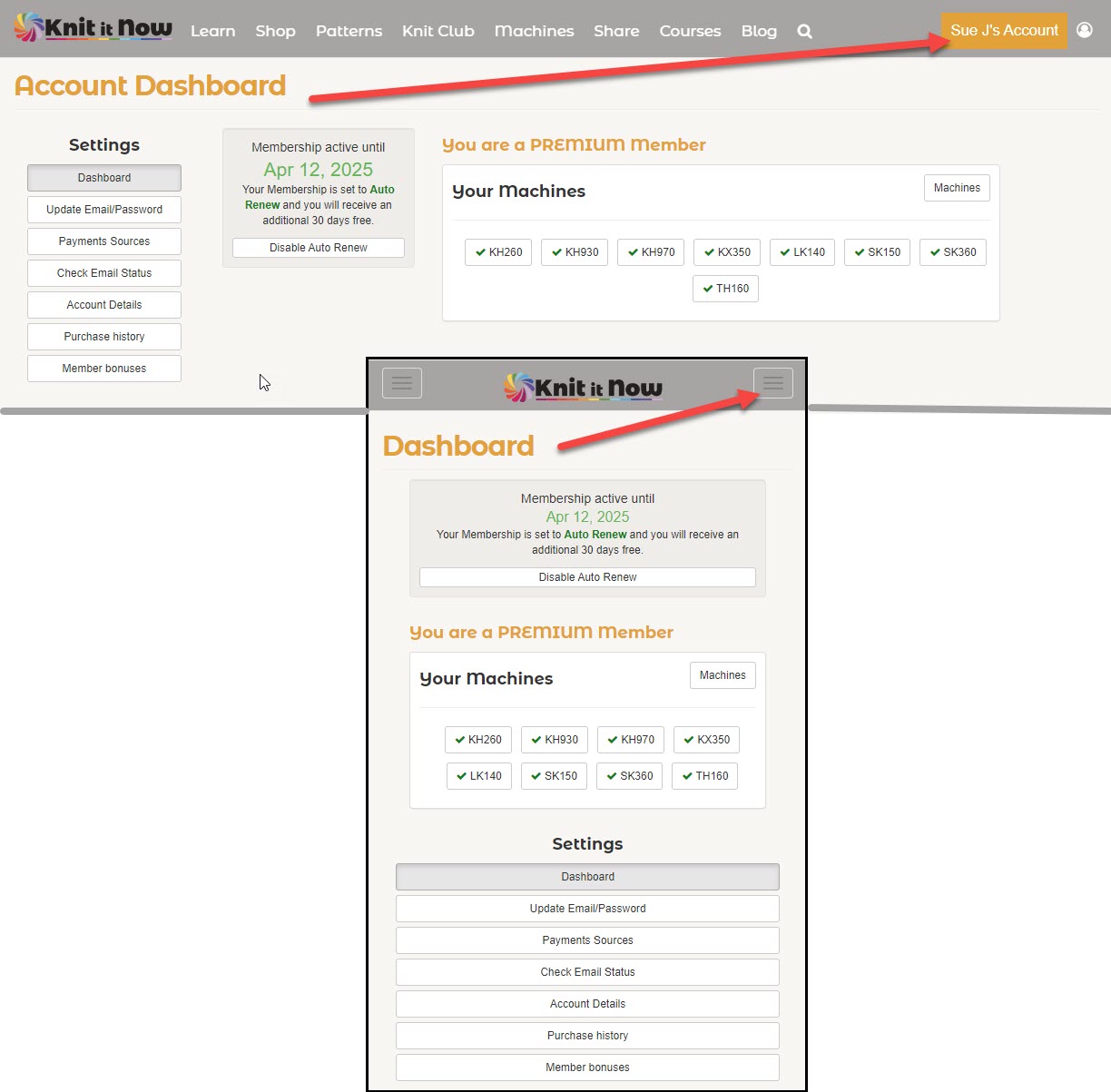The image size is (1111, 1092).
Task: Select Dashboard in desktop Settings sidebar
Action: [104, 178]
